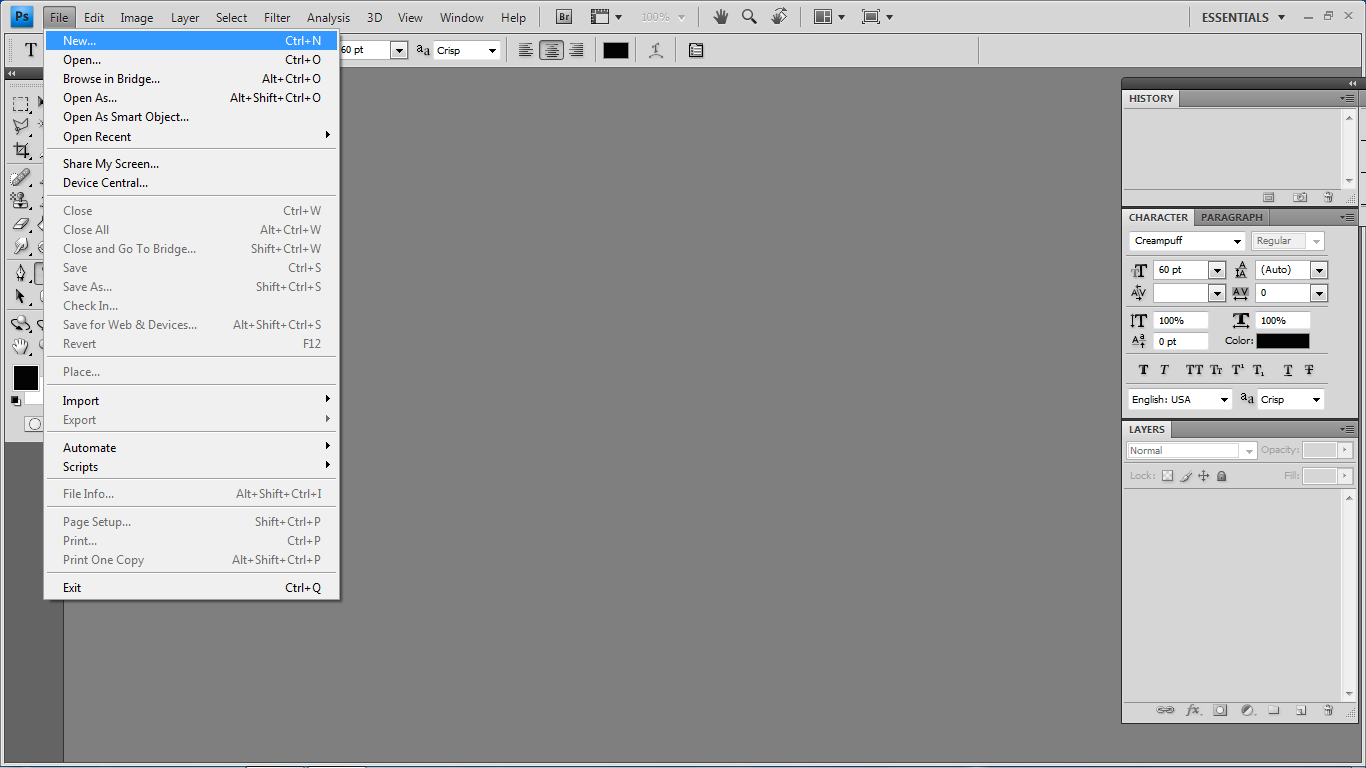
Task: Select the Crop tool
Action: (x=20, y=150)
